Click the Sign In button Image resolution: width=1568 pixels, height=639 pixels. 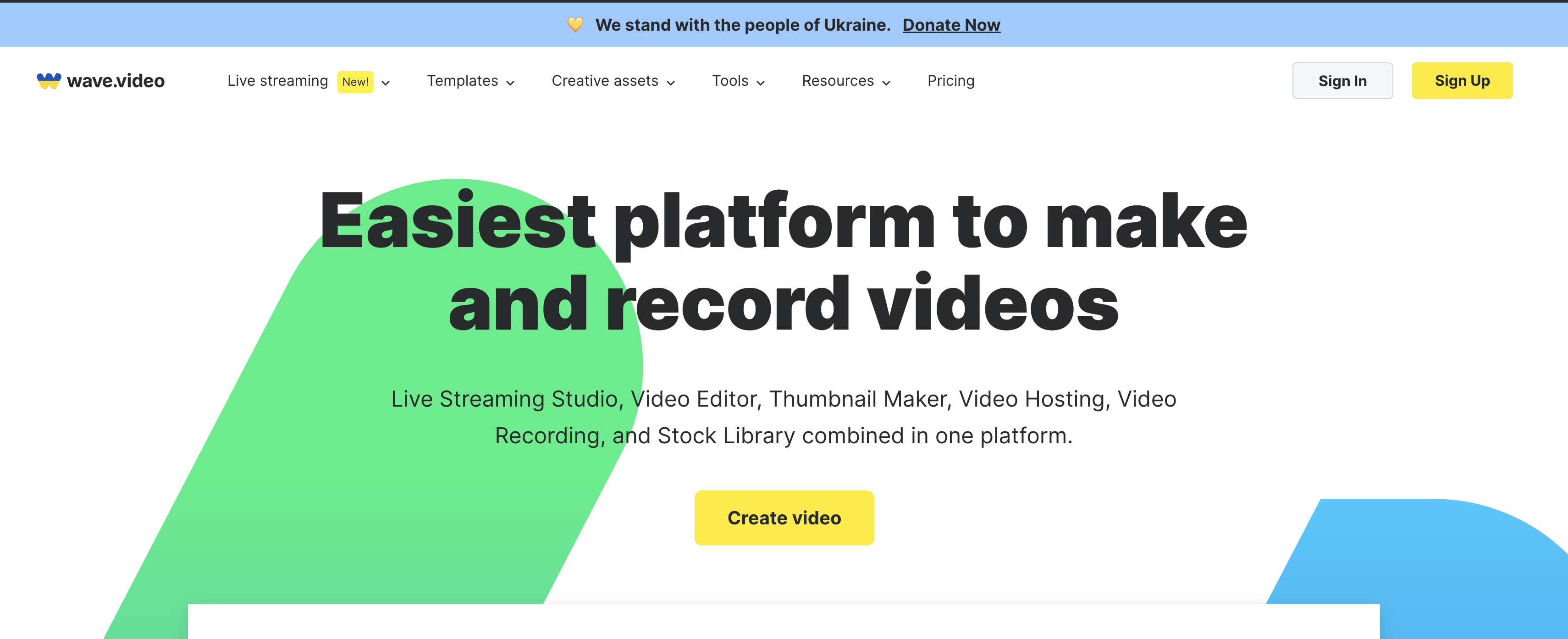click(1341, 80)
